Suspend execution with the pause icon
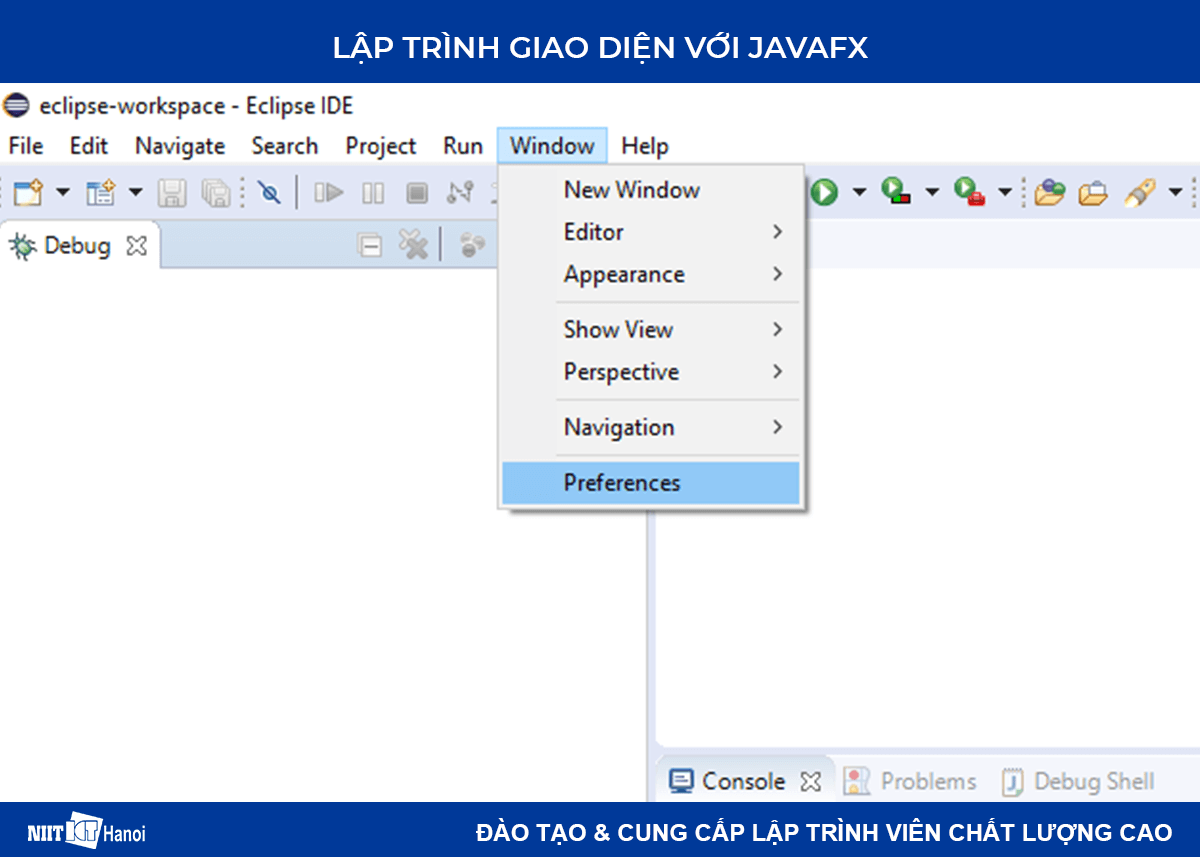1200x857 pixels. 373,192
